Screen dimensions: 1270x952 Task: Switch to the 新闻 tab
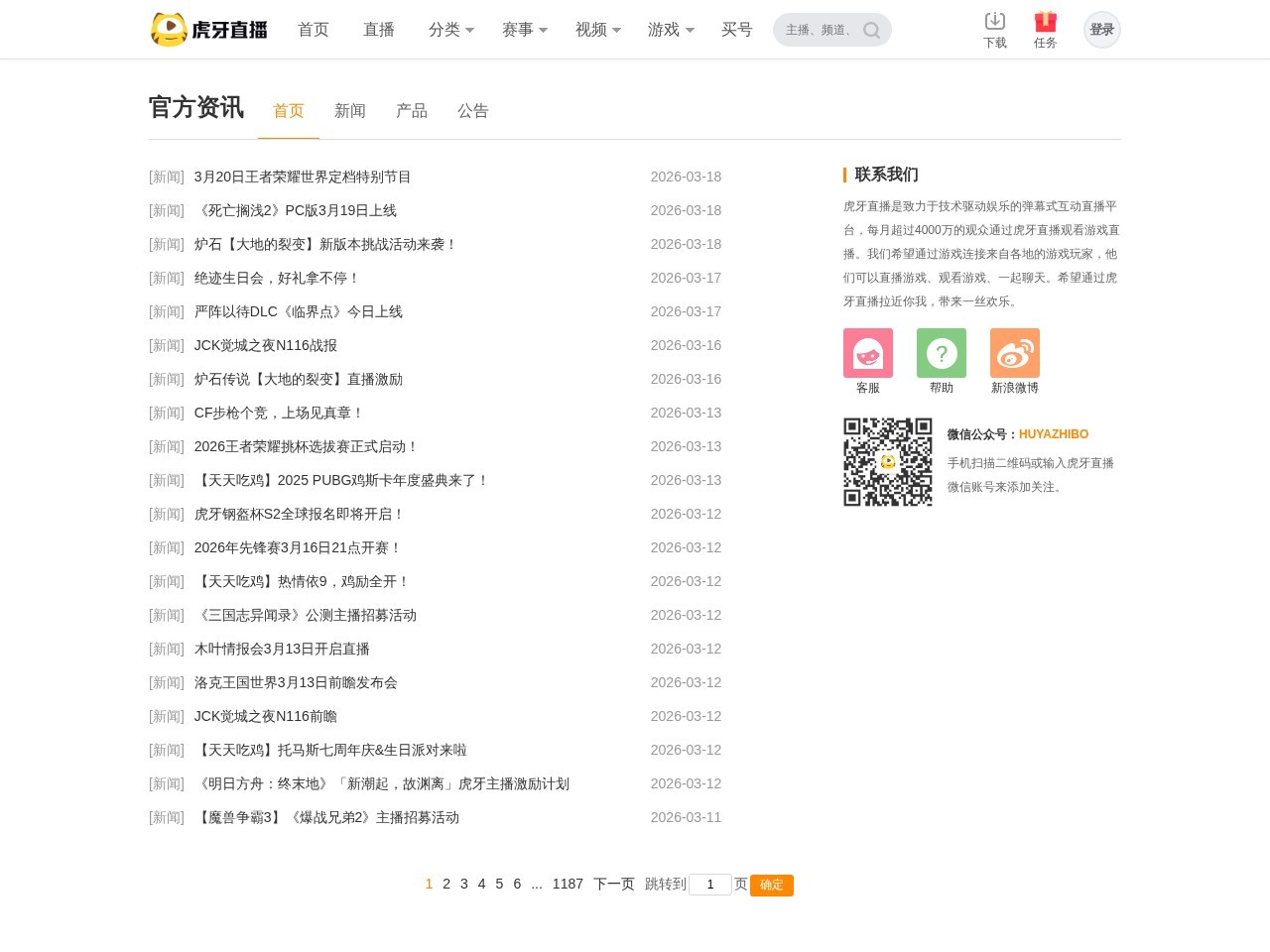tap(350, 110)
